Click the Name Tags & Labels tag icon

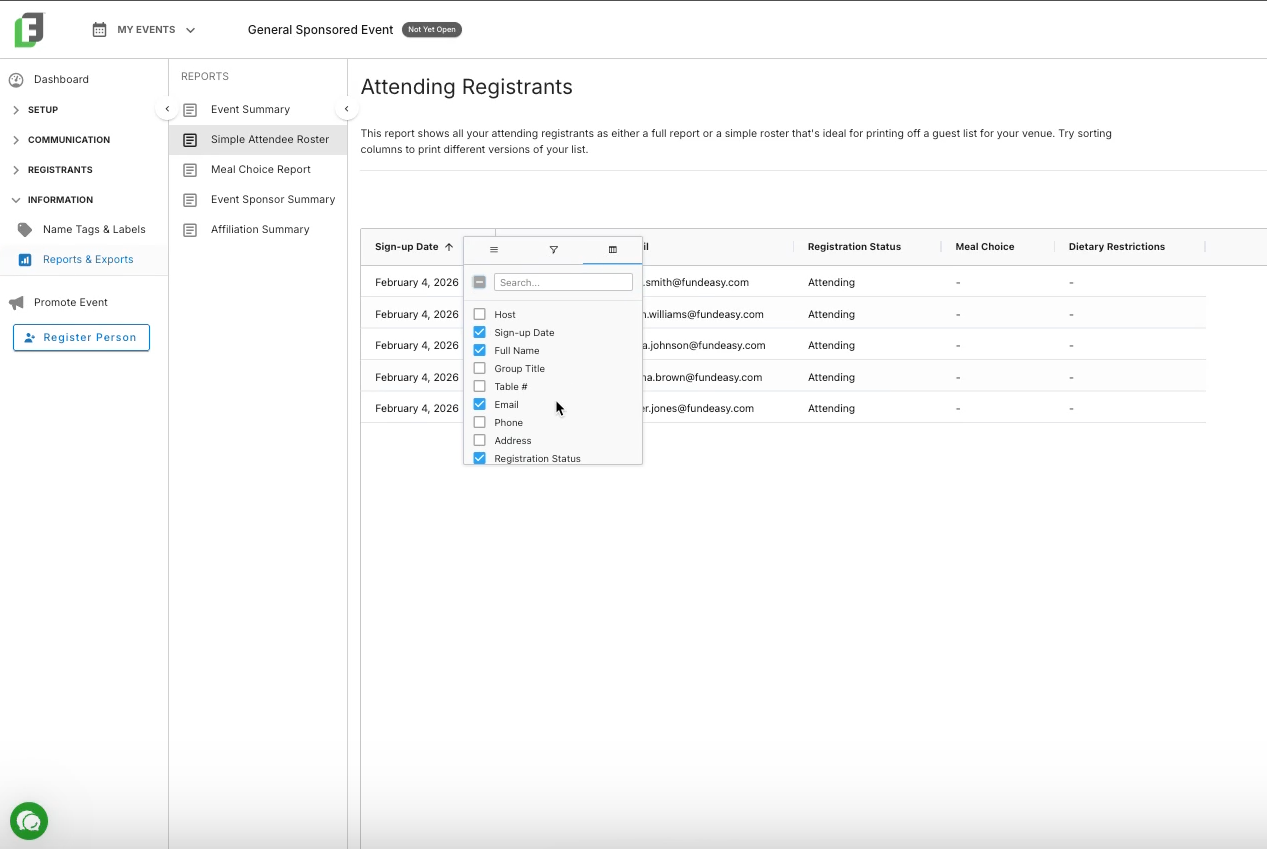(x=25, y=229)
